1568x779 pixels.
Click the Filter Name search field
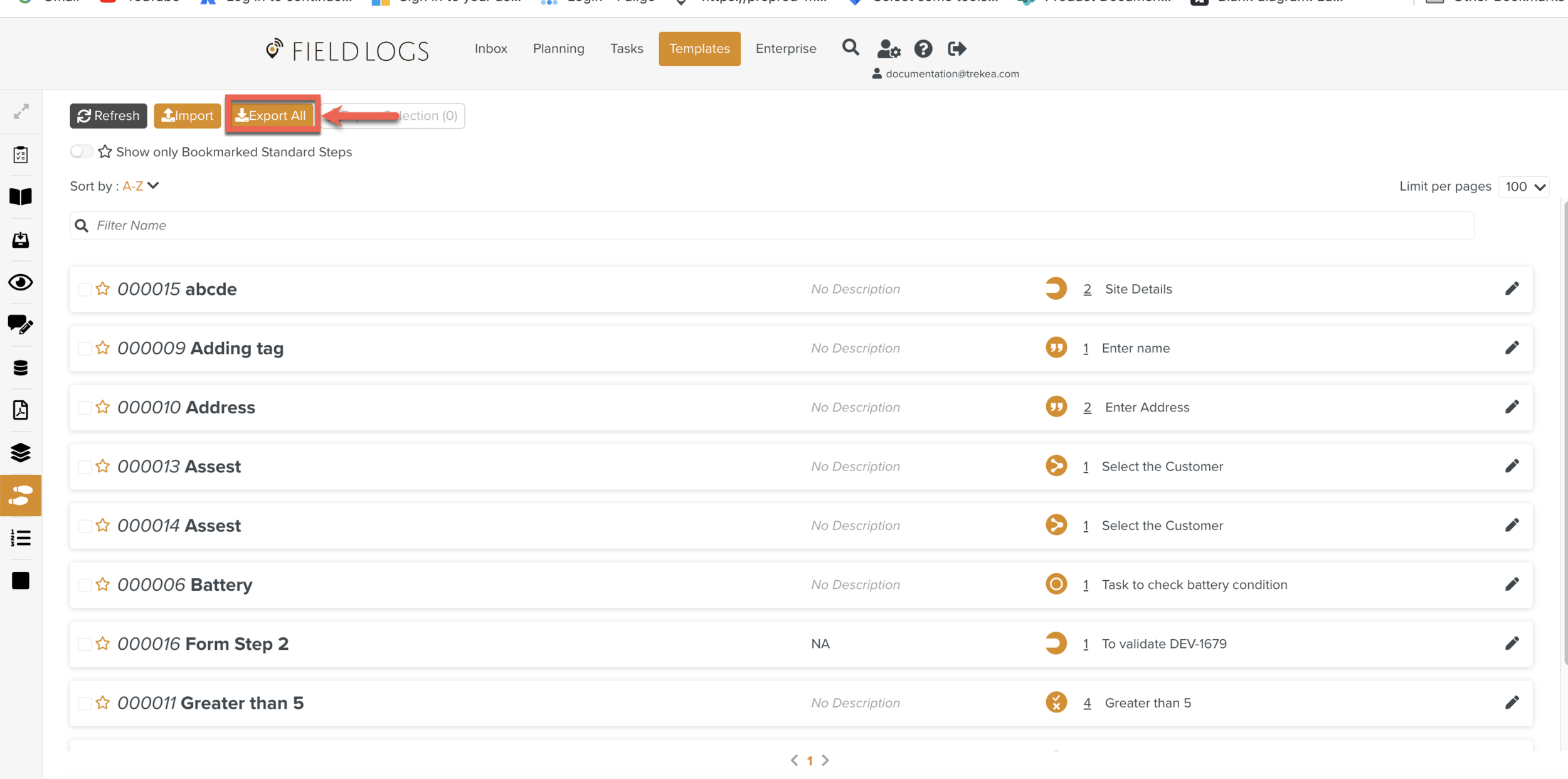(771, 225)
